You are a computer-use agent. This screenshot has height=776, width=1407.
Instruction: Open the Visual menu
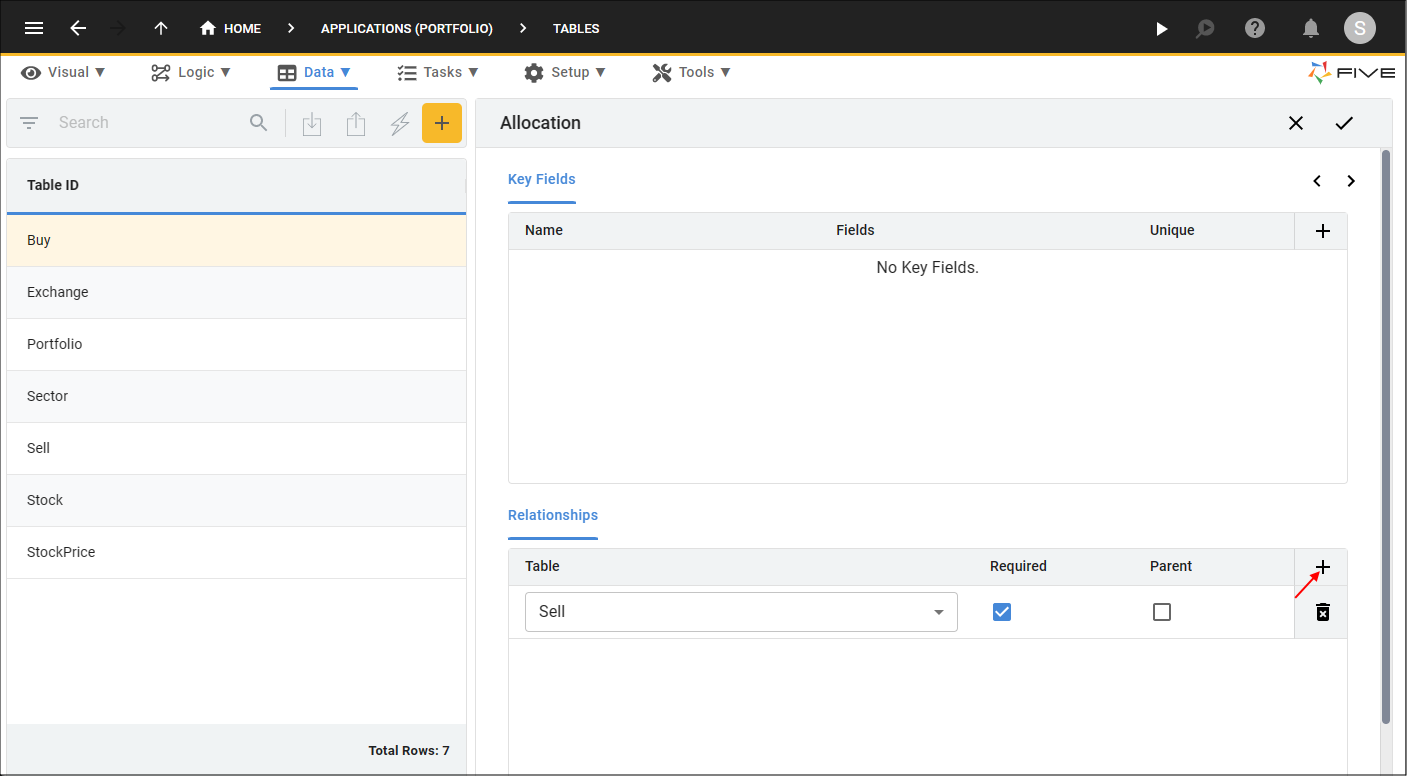64,72
